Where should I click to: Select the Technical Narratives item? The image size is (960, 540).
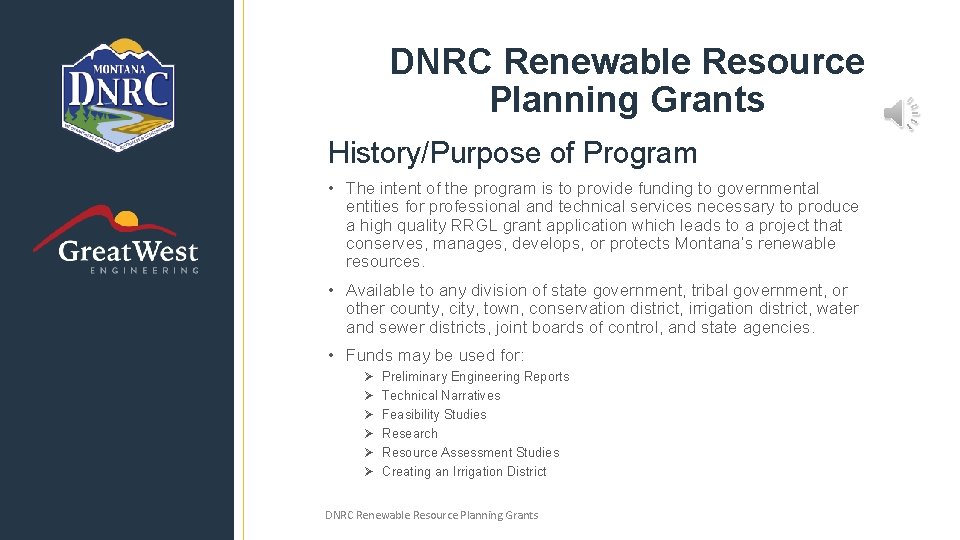[441, 396]
